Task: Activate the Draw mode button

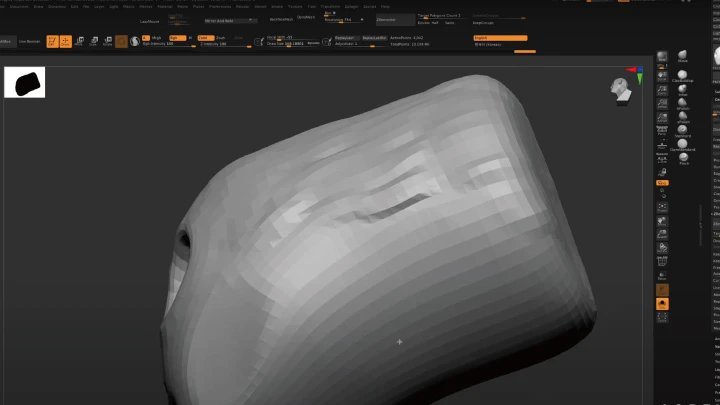Action: pyautogui.click(x=66, y=41)
